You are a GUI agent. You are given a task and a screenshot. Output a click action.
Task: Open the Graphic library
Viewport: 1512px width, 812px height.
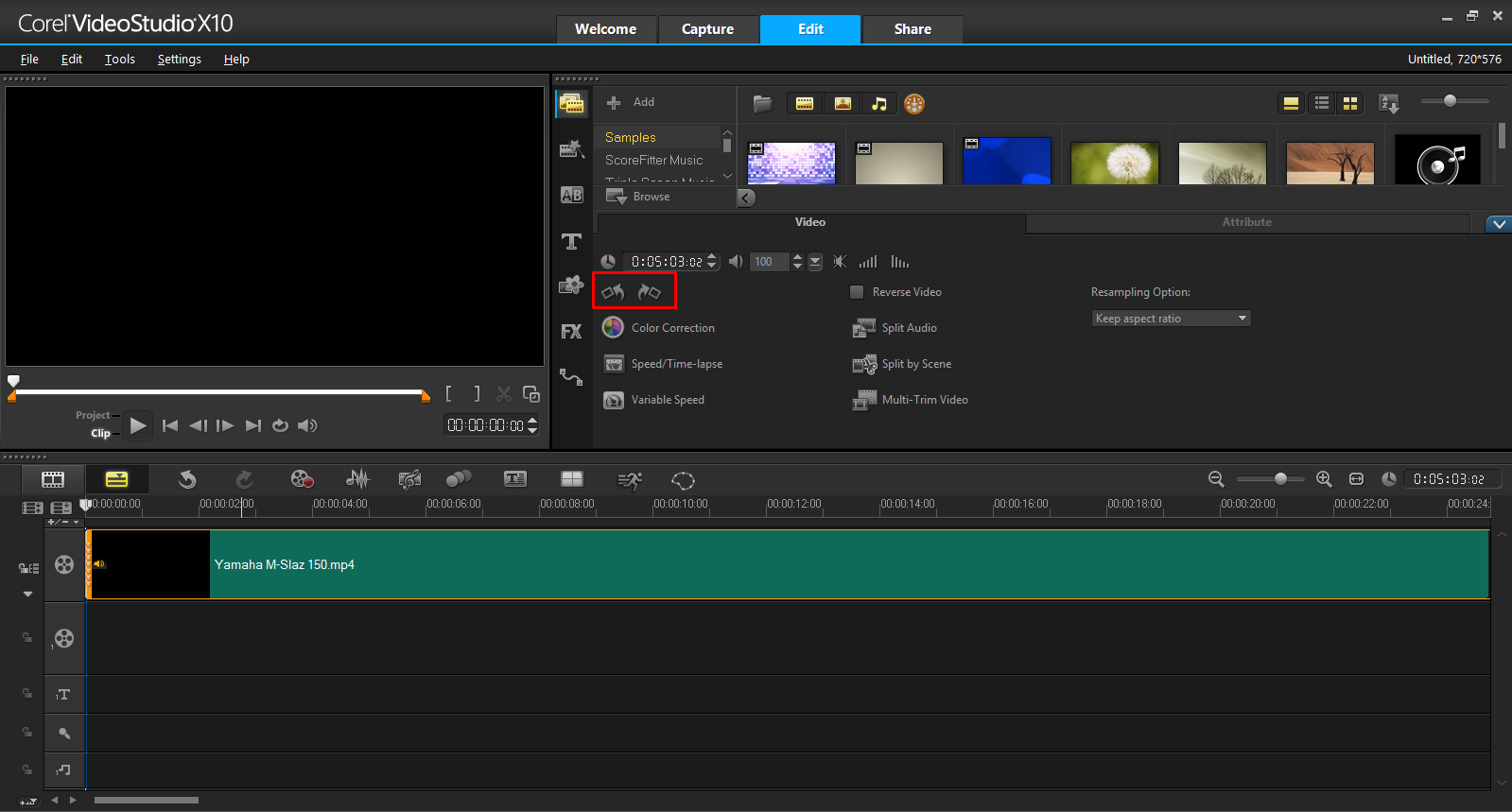(x=571, y=285)
